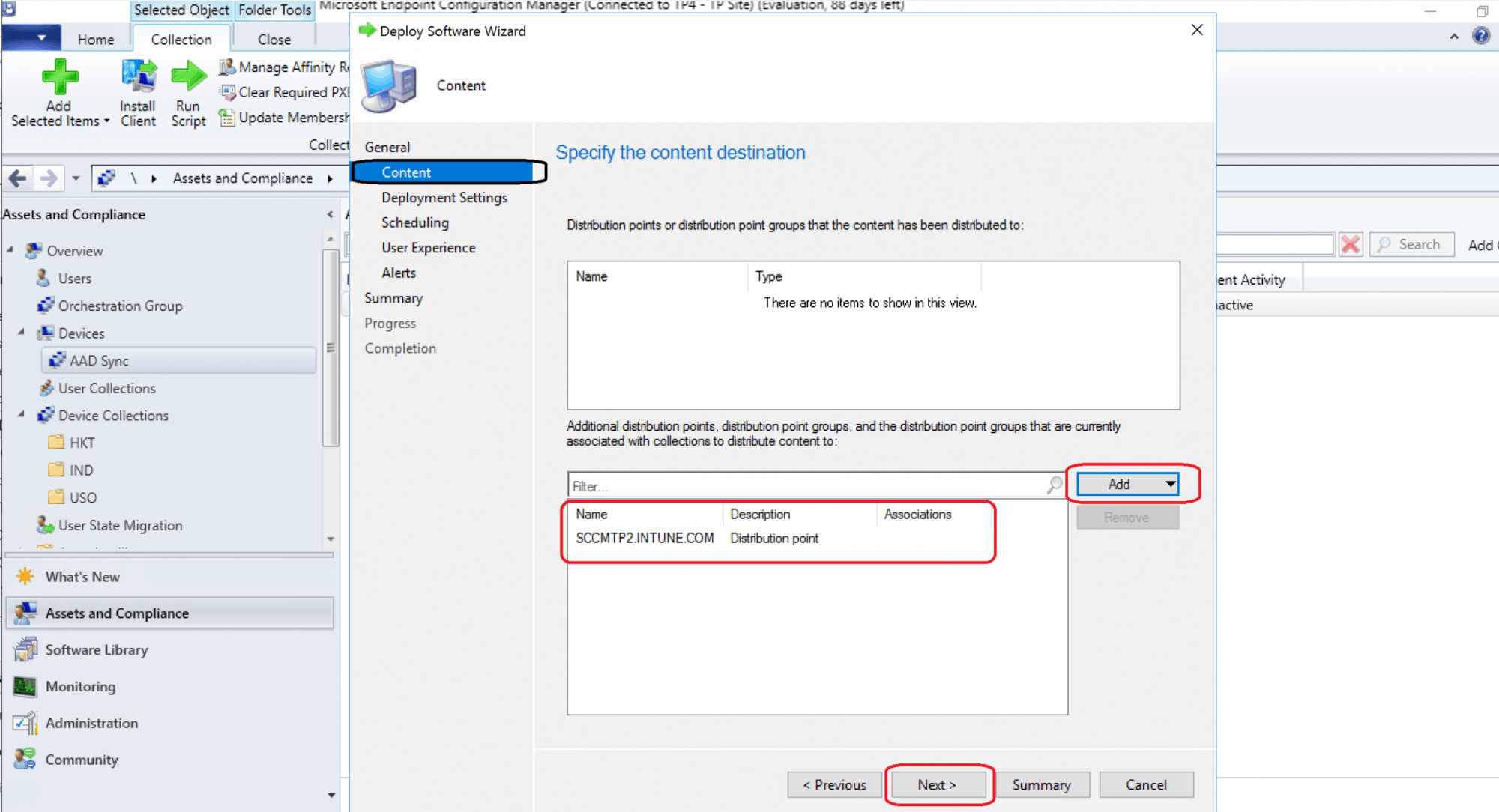The image size is (1499, 812).
Task: Click the Update Membership icon
Action: pyautogui.click(x=226, y=118)
